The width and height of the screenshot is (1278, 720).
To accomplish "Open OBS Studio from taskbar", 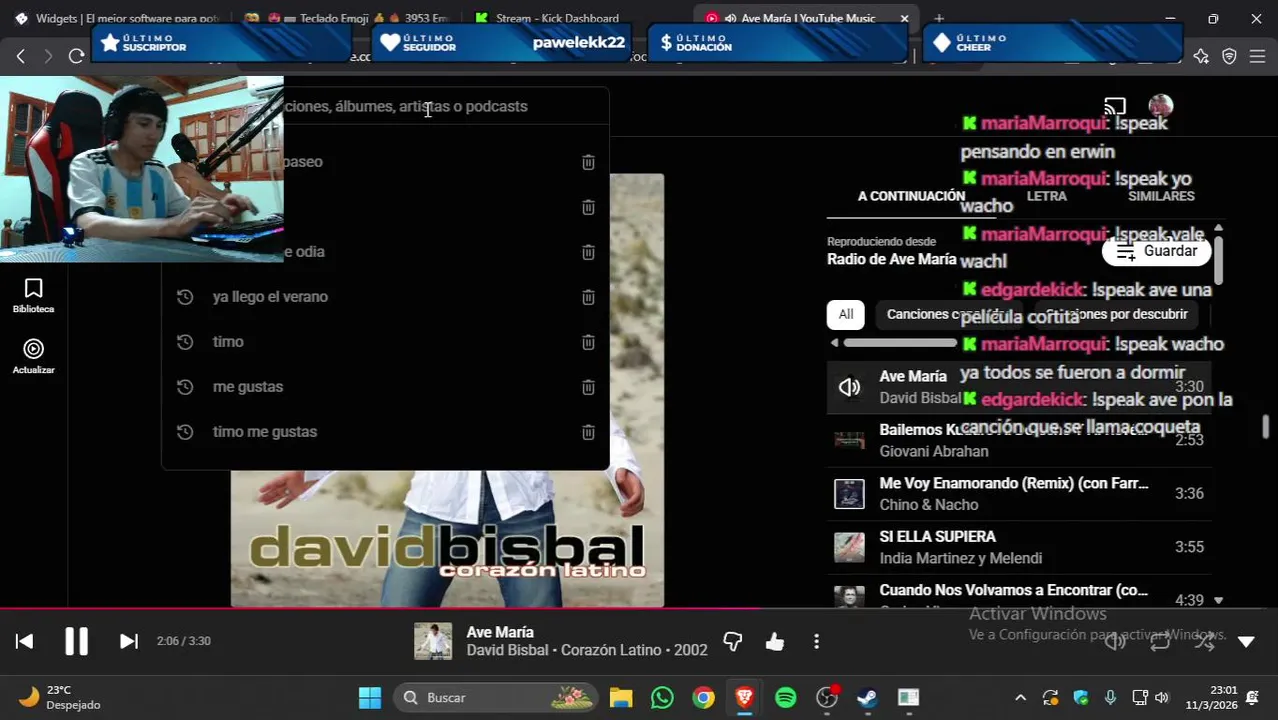I will [x=827, y=698].
